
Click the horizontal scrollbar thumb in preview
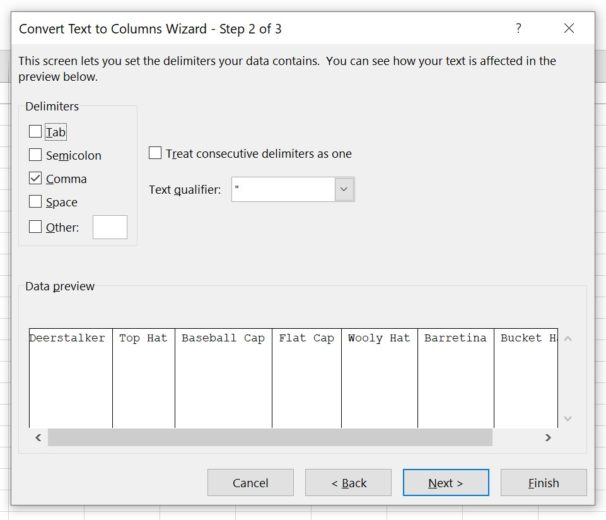point(269,438)
